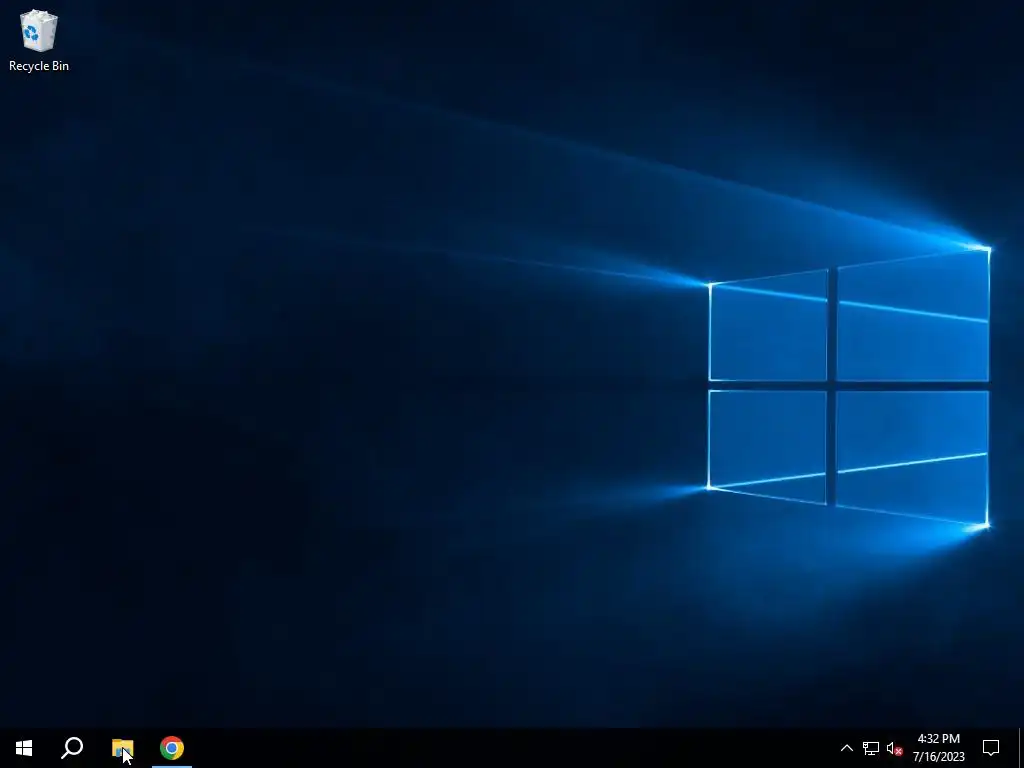Open the network status tray icon
Viewport: 1024px width, 768px height.
click(x=871, y=748)
